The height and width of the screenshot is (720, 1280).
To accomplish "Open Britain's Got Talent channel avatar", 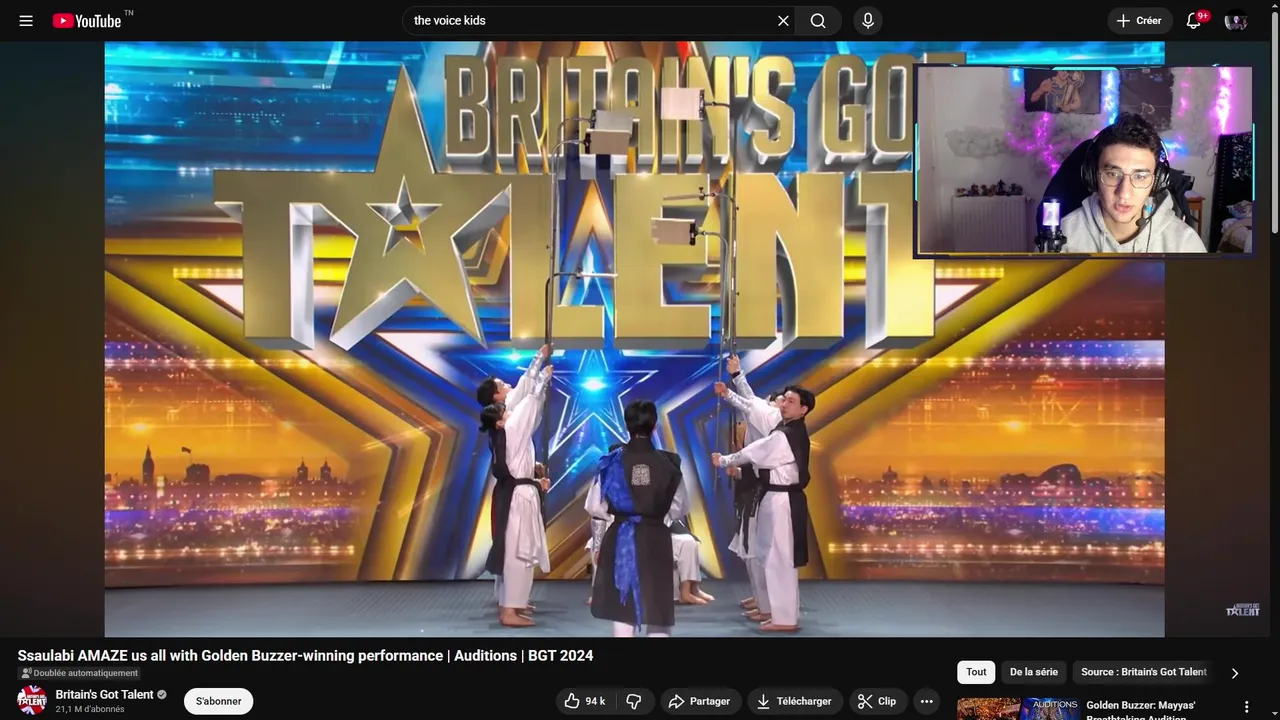I will (x=32, y=700).
